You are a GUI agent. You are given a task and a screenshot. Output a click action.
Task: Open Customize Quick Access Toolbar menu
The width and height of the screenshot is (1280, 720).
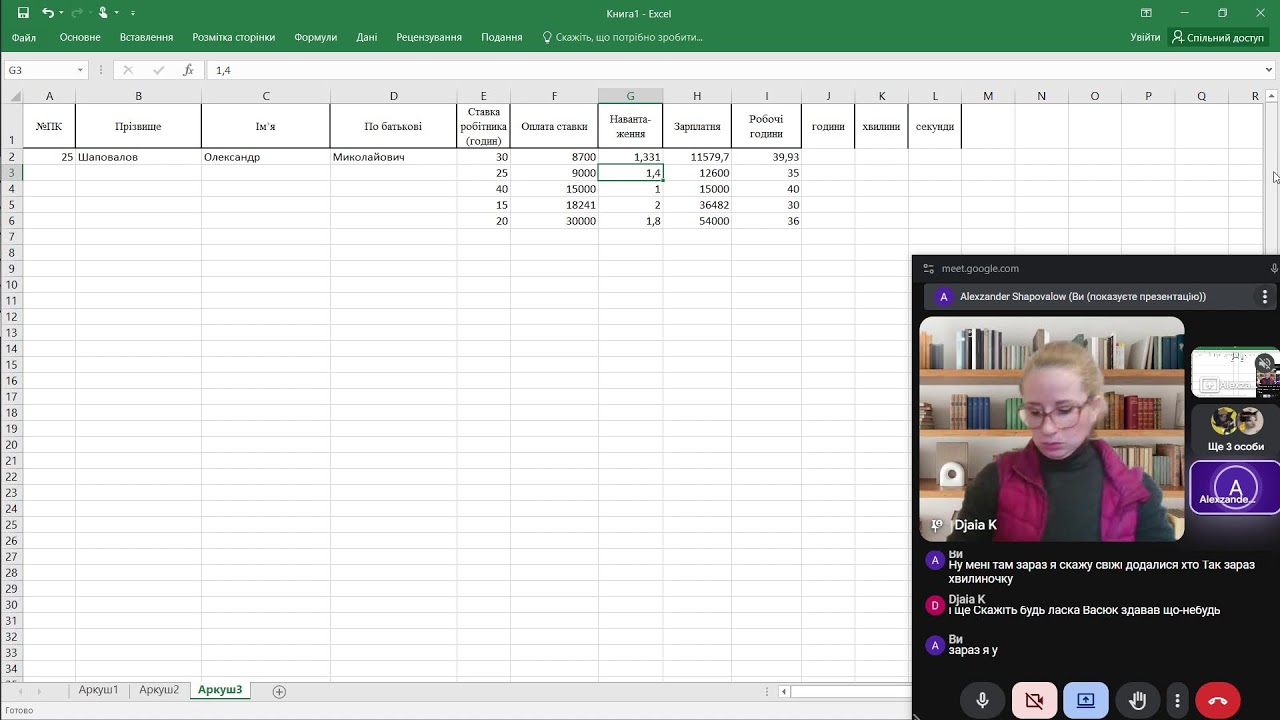pos(133,13)
